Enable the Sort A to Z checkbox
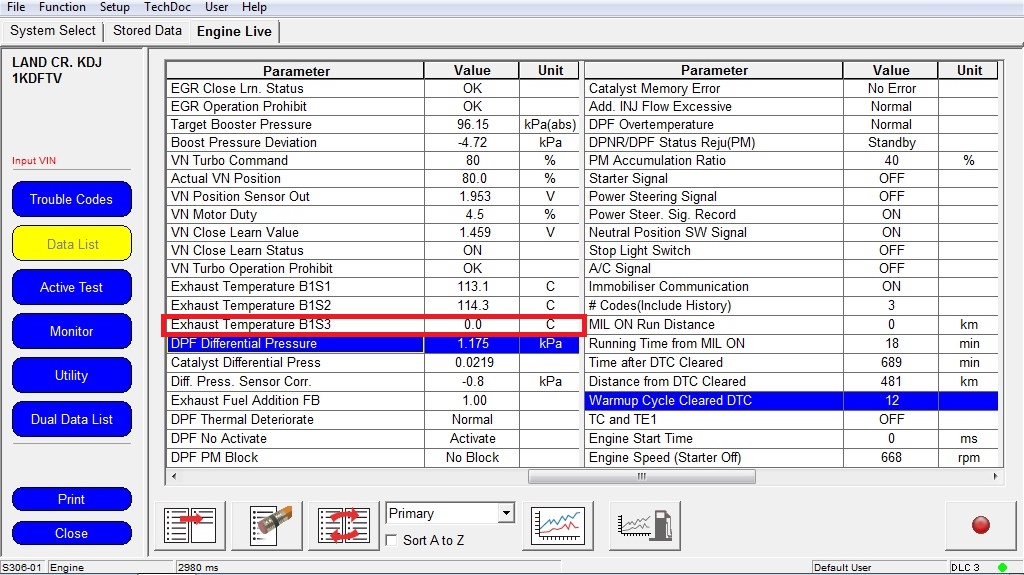The width and height of the screenshot is (1024, 575). pos(393,540)
